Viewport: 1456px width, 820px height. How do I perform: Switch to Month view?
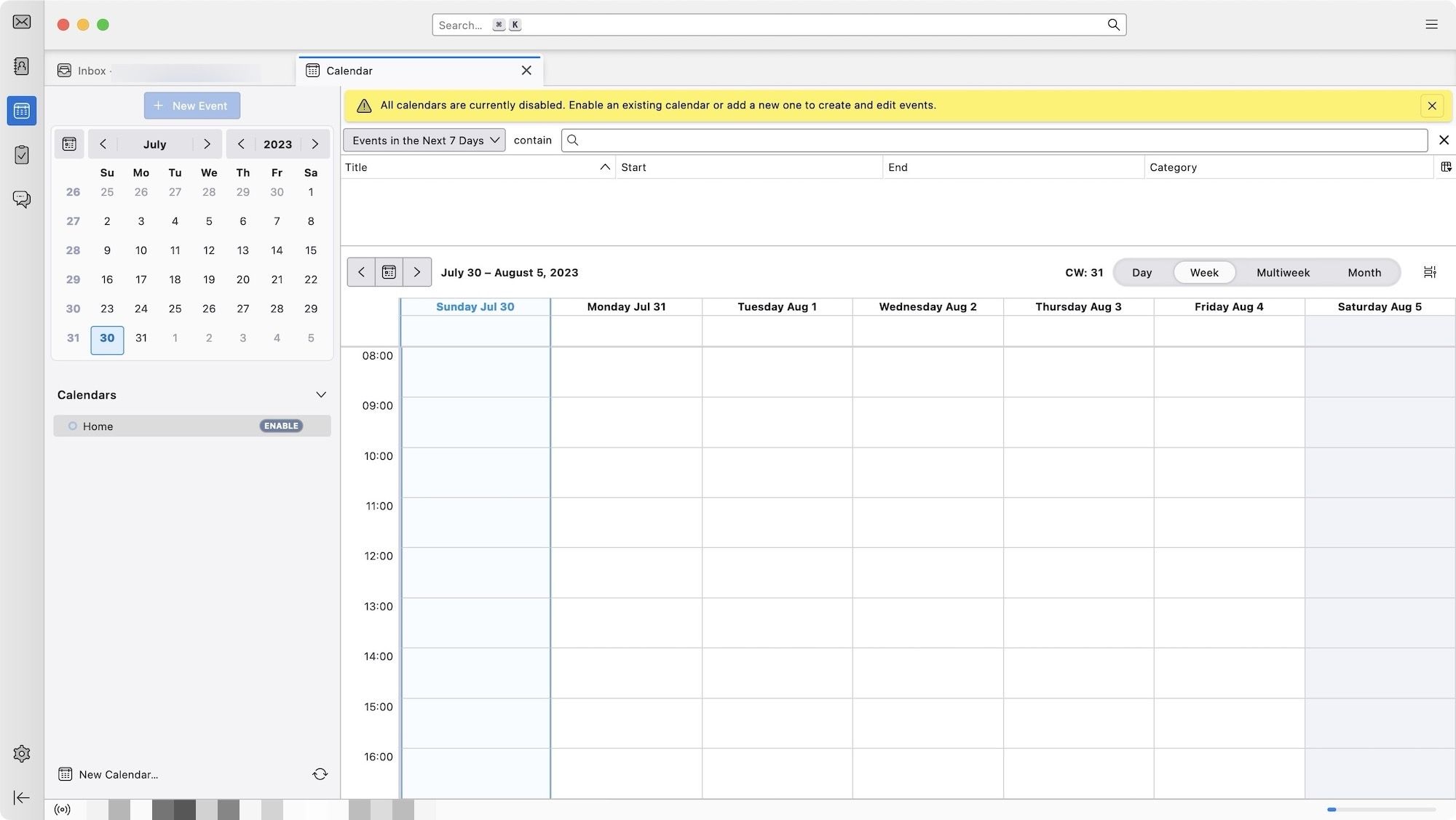pos(1364,272)
